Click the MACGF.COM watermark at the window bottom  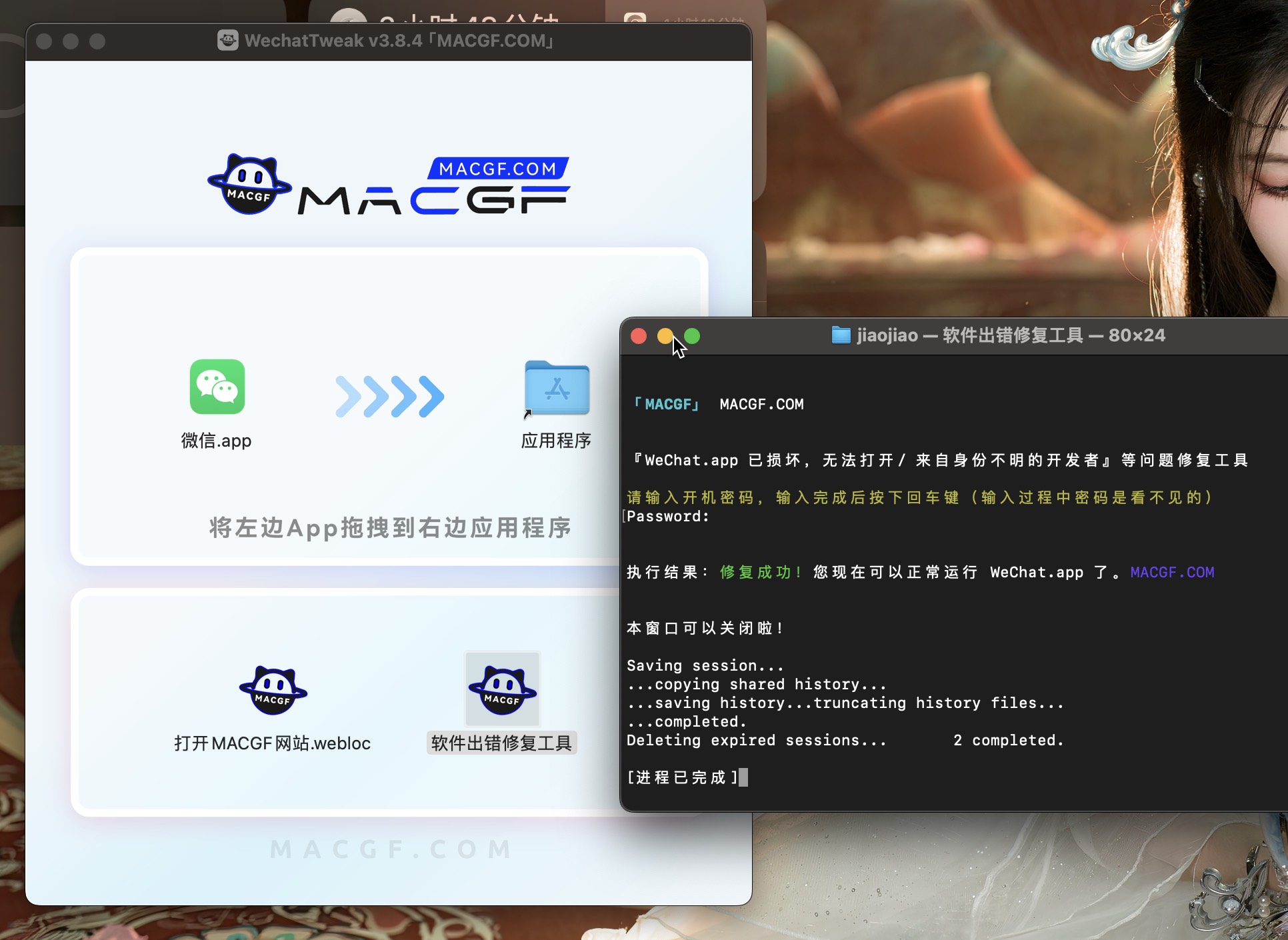[x=389, y=849]
